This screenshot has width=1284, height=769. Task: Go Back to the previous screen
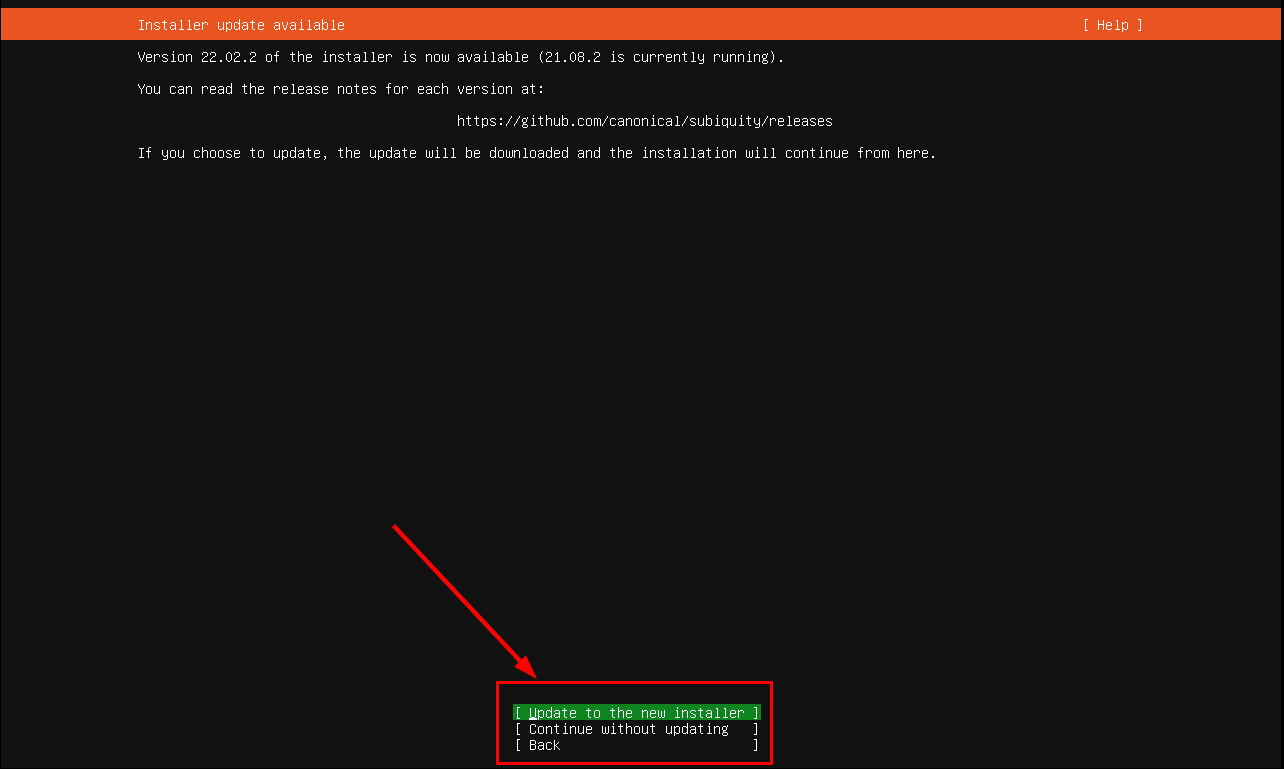click(544, 745)
